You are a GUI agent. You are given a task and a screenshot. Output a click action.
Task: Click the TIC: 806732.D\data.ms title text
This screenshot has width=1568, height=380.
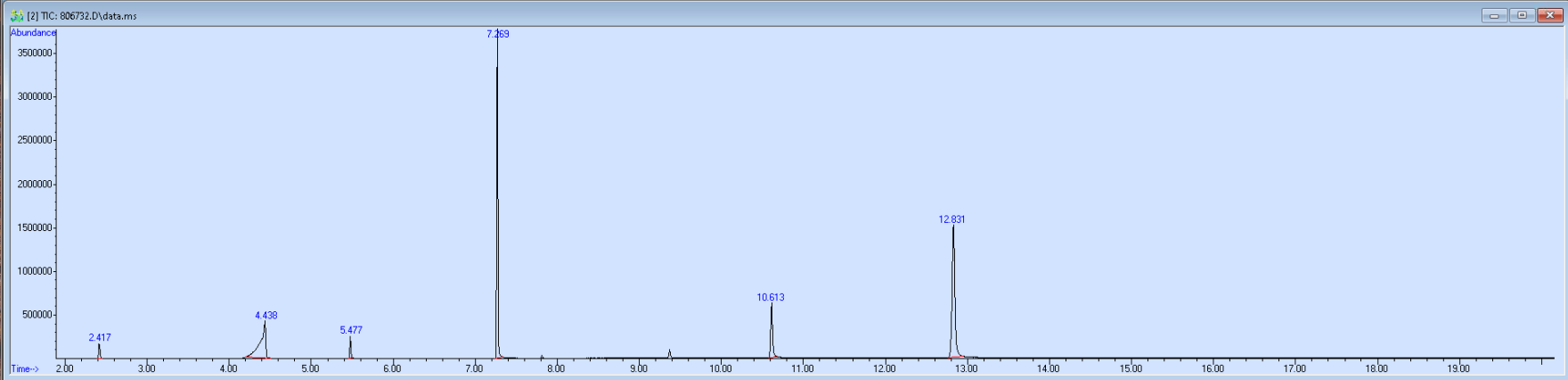pyautogui.click(x=89, y=16)
